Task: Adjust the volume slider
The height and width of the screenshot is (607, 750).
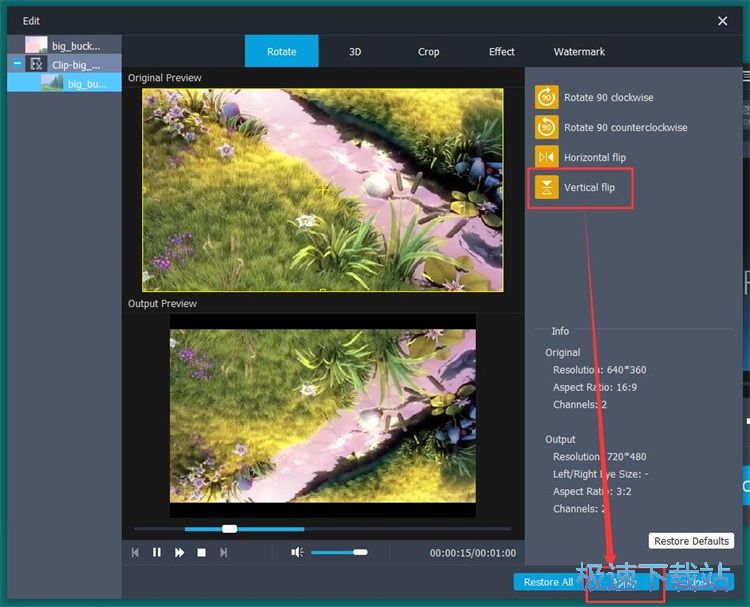Action: coord(339,552)
